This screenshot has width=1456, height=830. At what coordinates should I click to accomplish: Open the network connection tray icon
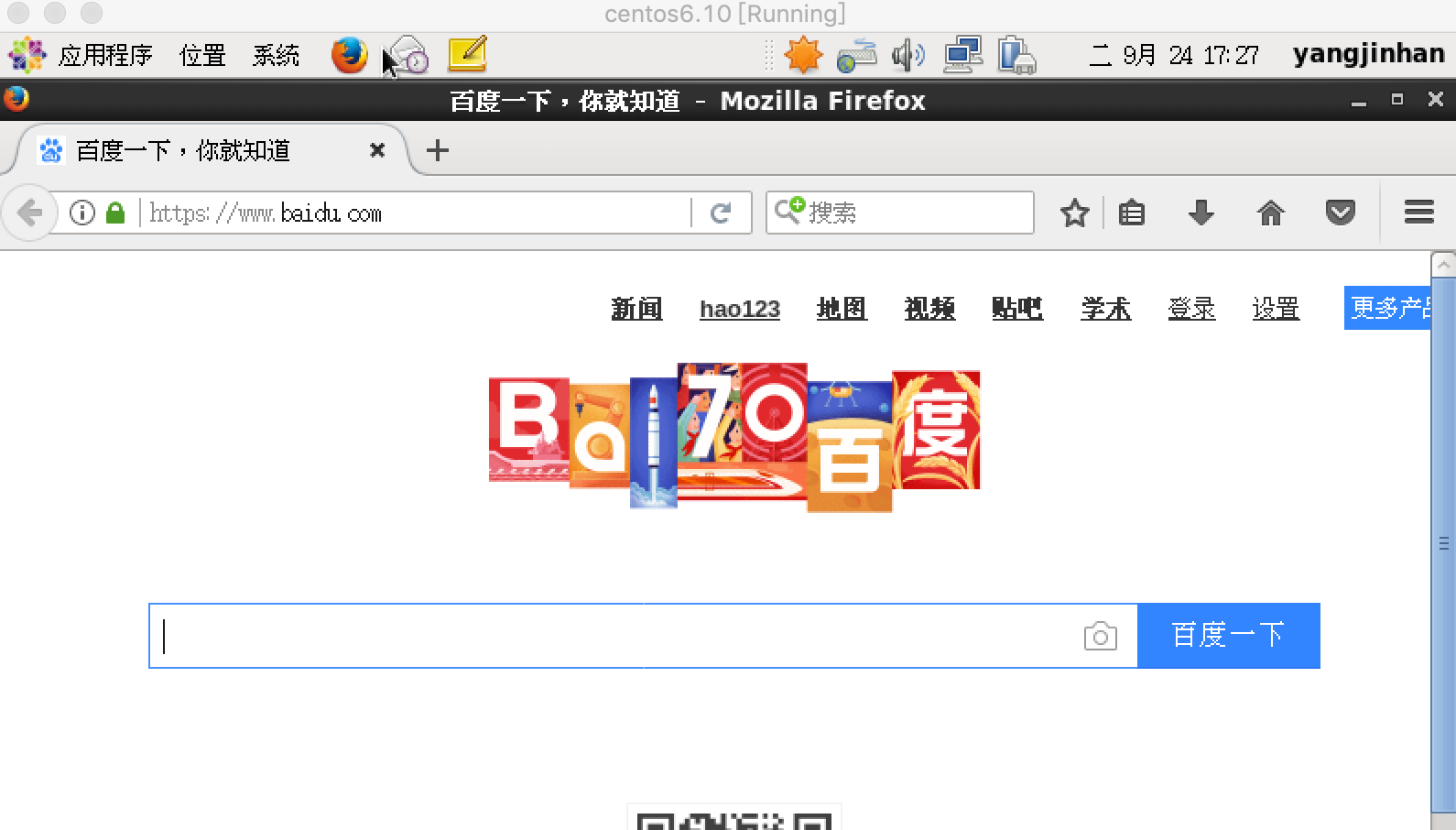(963, 55)
